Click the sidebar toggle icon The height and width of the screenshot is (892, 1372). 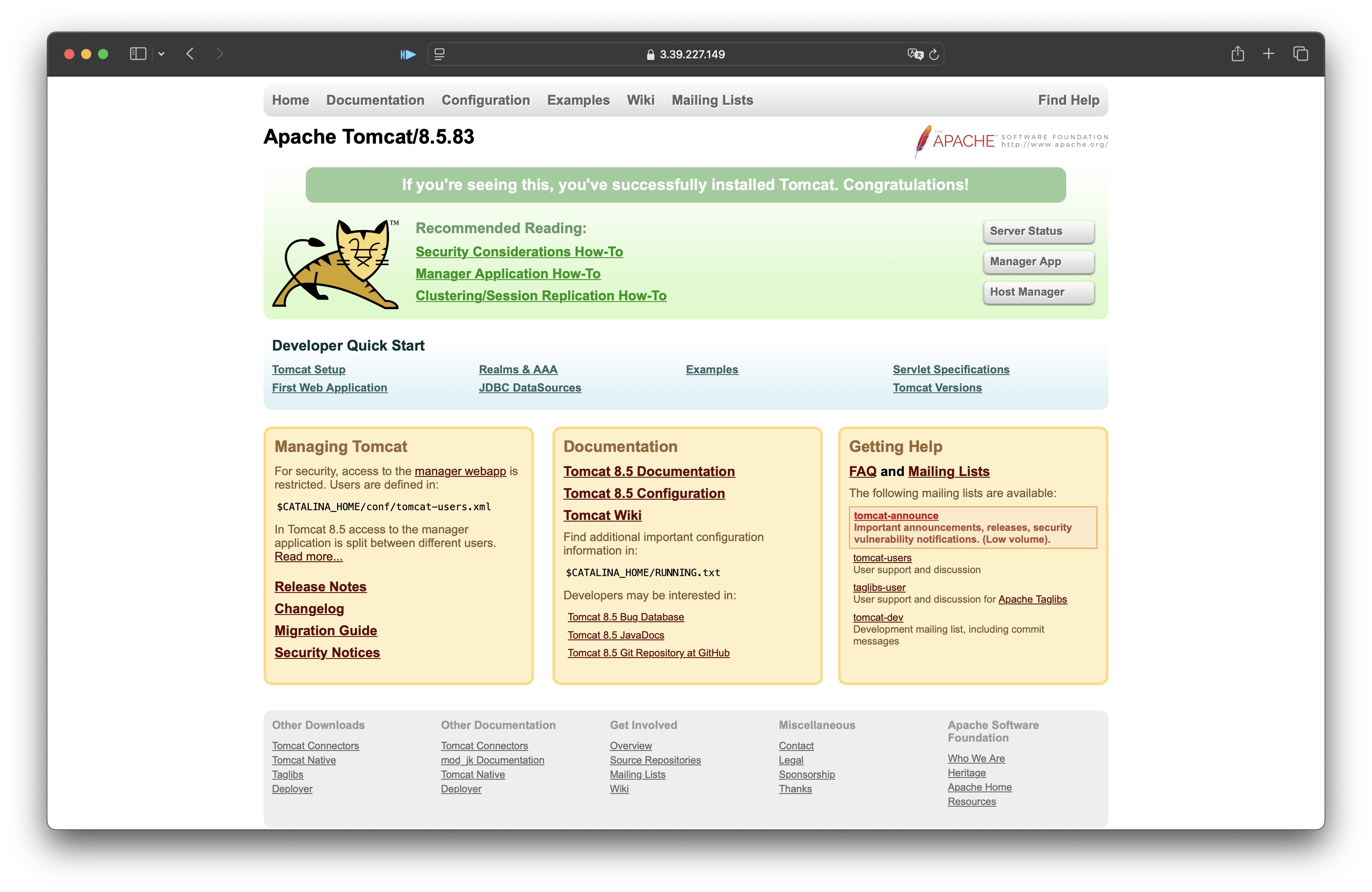coord(138,54)
